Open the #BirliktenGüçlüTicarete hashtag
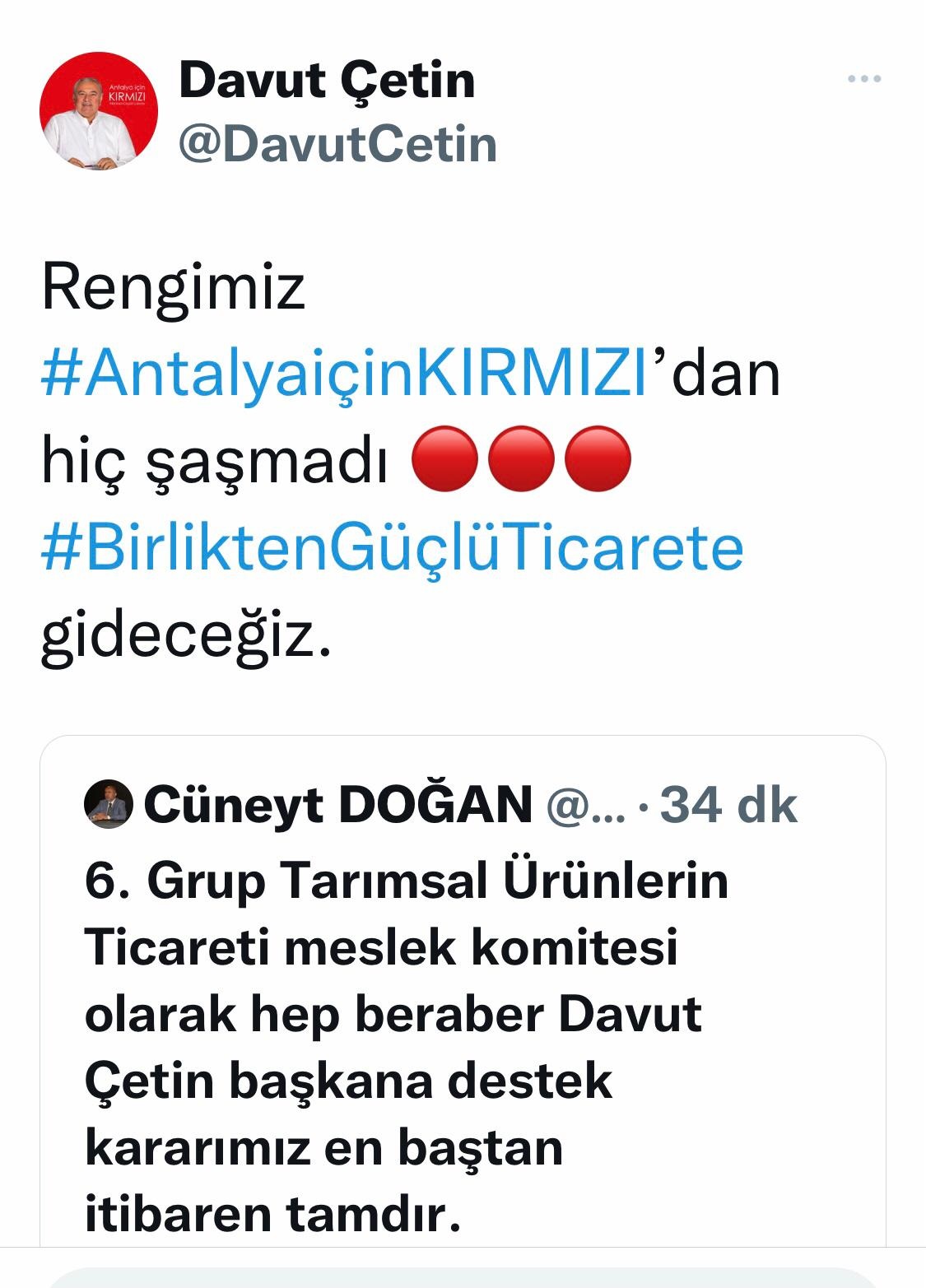The image size is (926, 1288). 393,548
